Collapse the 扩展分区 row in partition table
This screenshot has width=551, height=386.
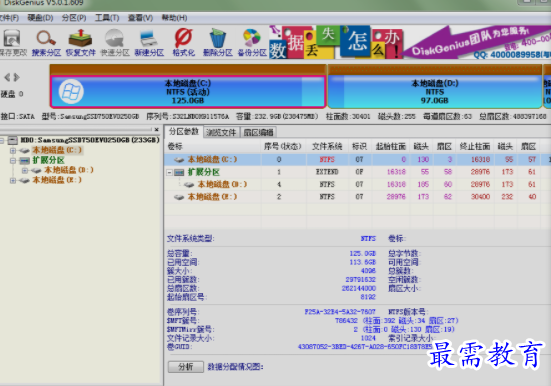(x=169, y=172)
